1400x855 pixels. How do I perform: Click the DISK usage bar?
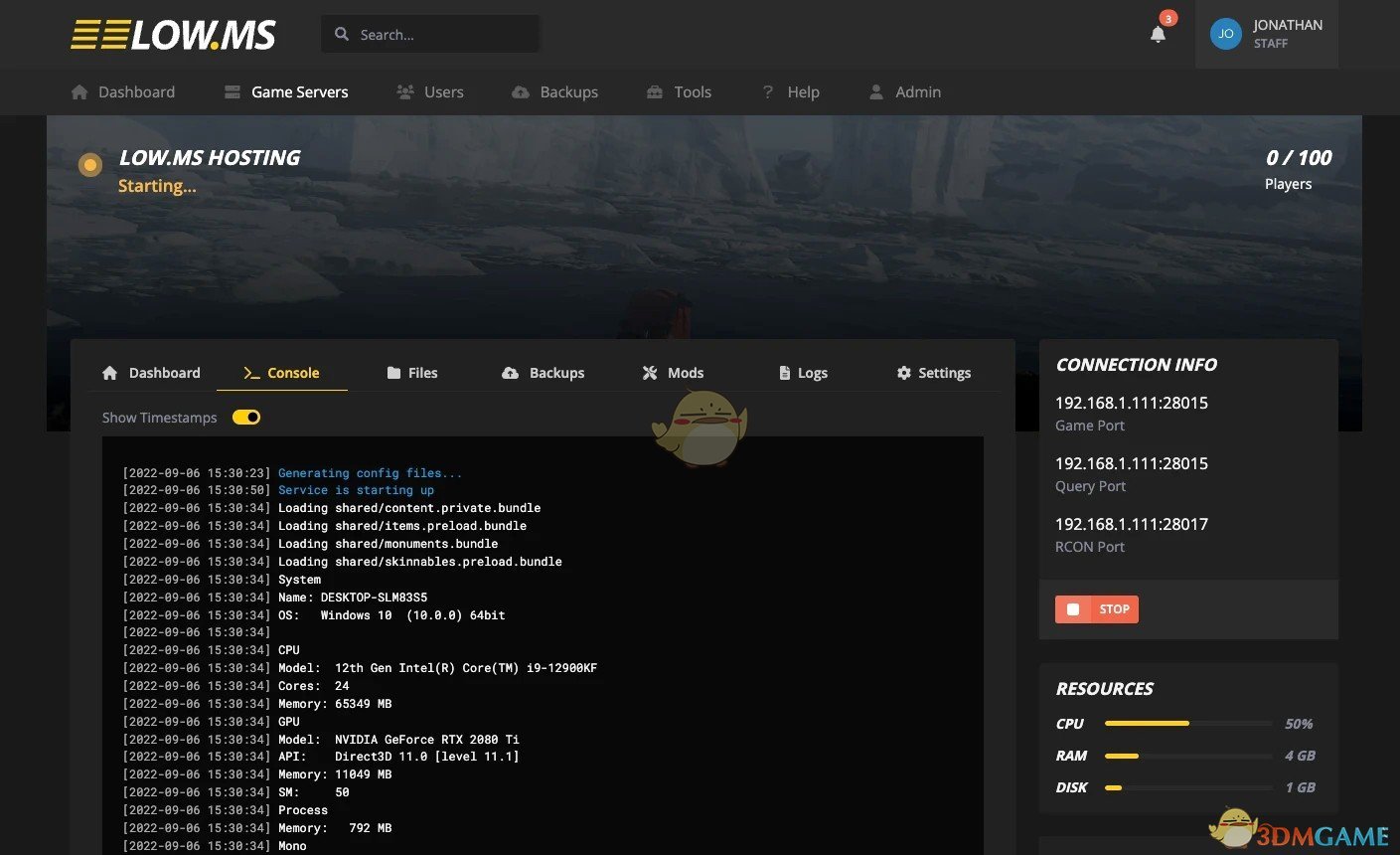1188,787
